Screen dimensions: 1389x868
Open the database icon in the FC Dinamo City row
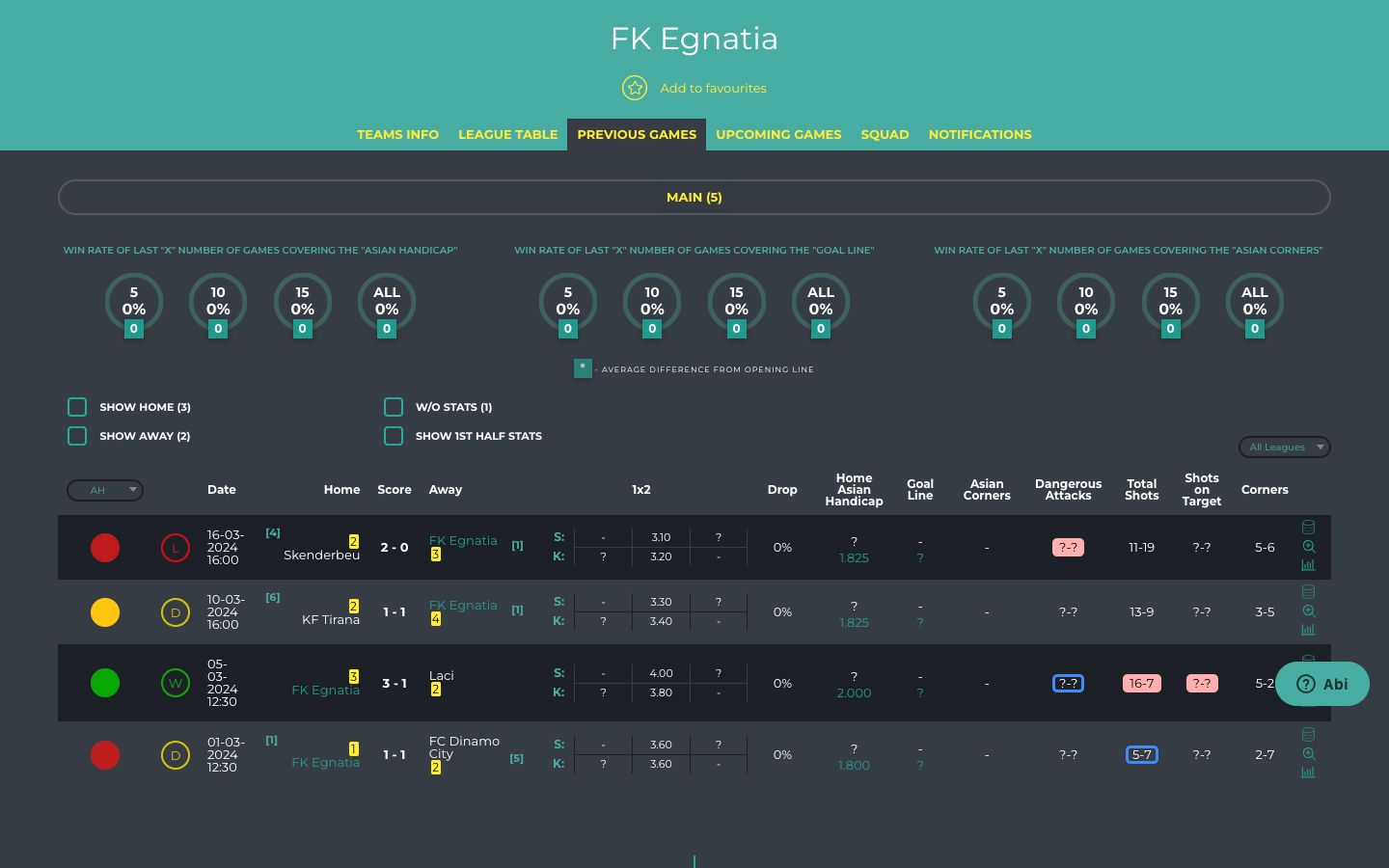tap(1309, 735)
